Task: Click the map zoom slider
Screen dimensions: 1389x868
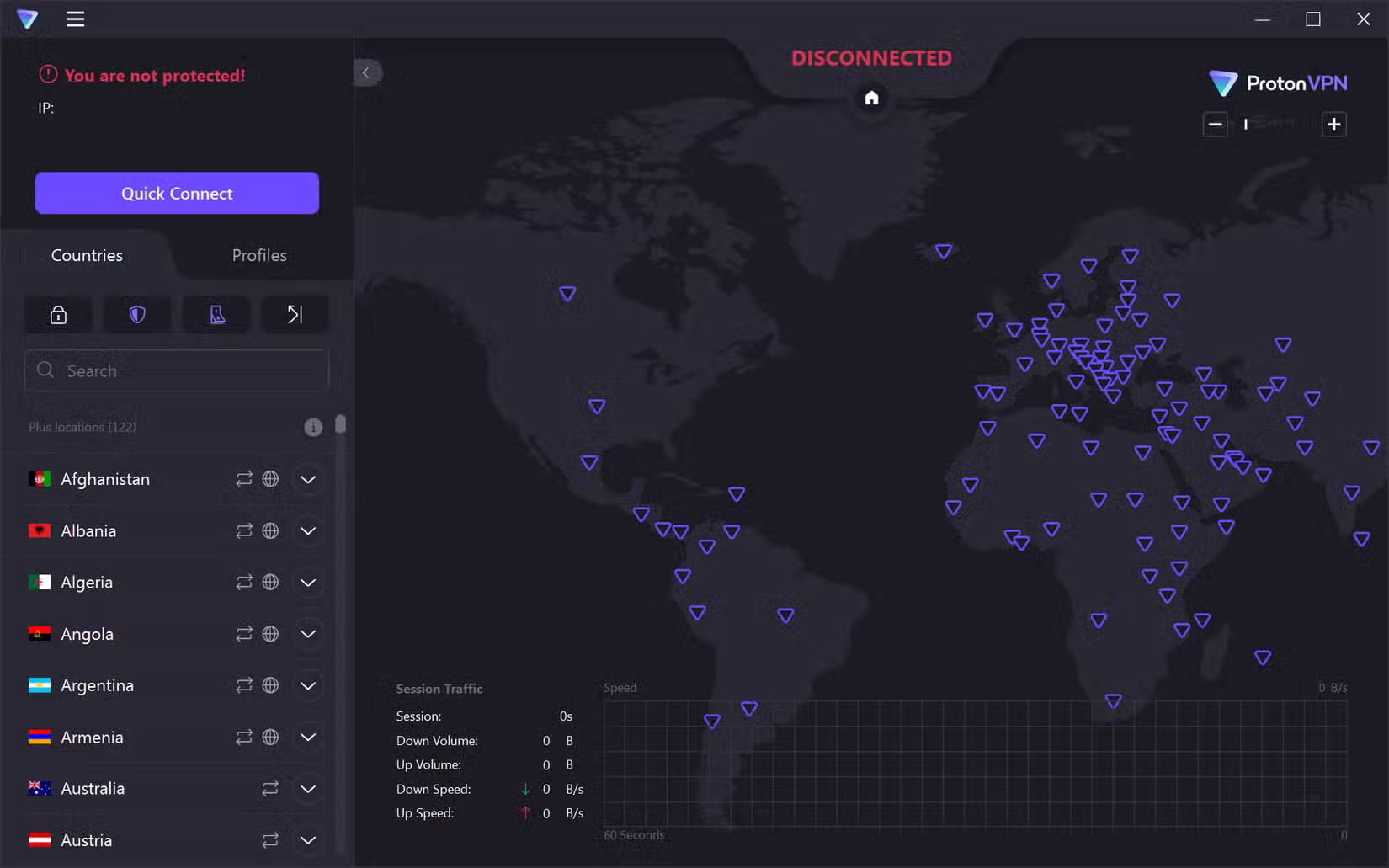Action: 1274,125
